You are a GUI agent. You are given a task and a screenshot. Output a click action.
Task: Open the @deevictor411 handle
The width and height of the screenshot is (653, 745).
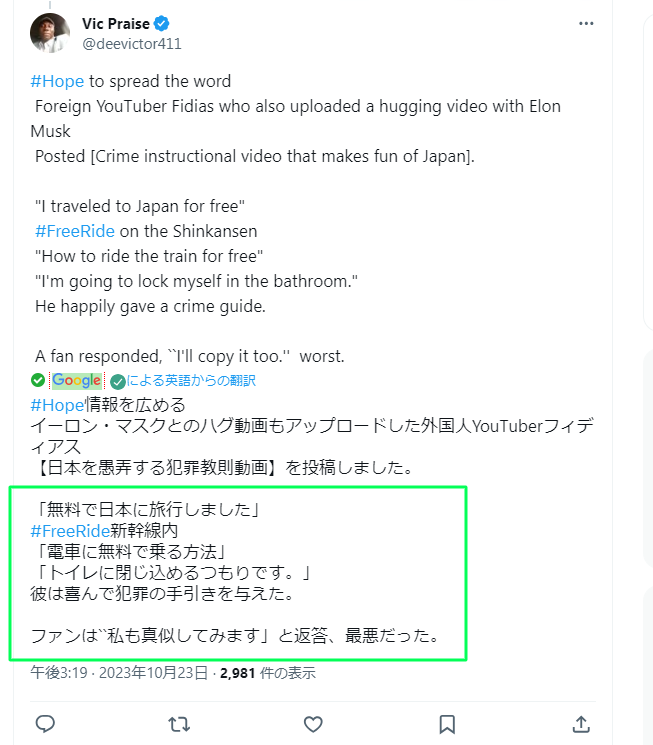click(x=132, y=44)
